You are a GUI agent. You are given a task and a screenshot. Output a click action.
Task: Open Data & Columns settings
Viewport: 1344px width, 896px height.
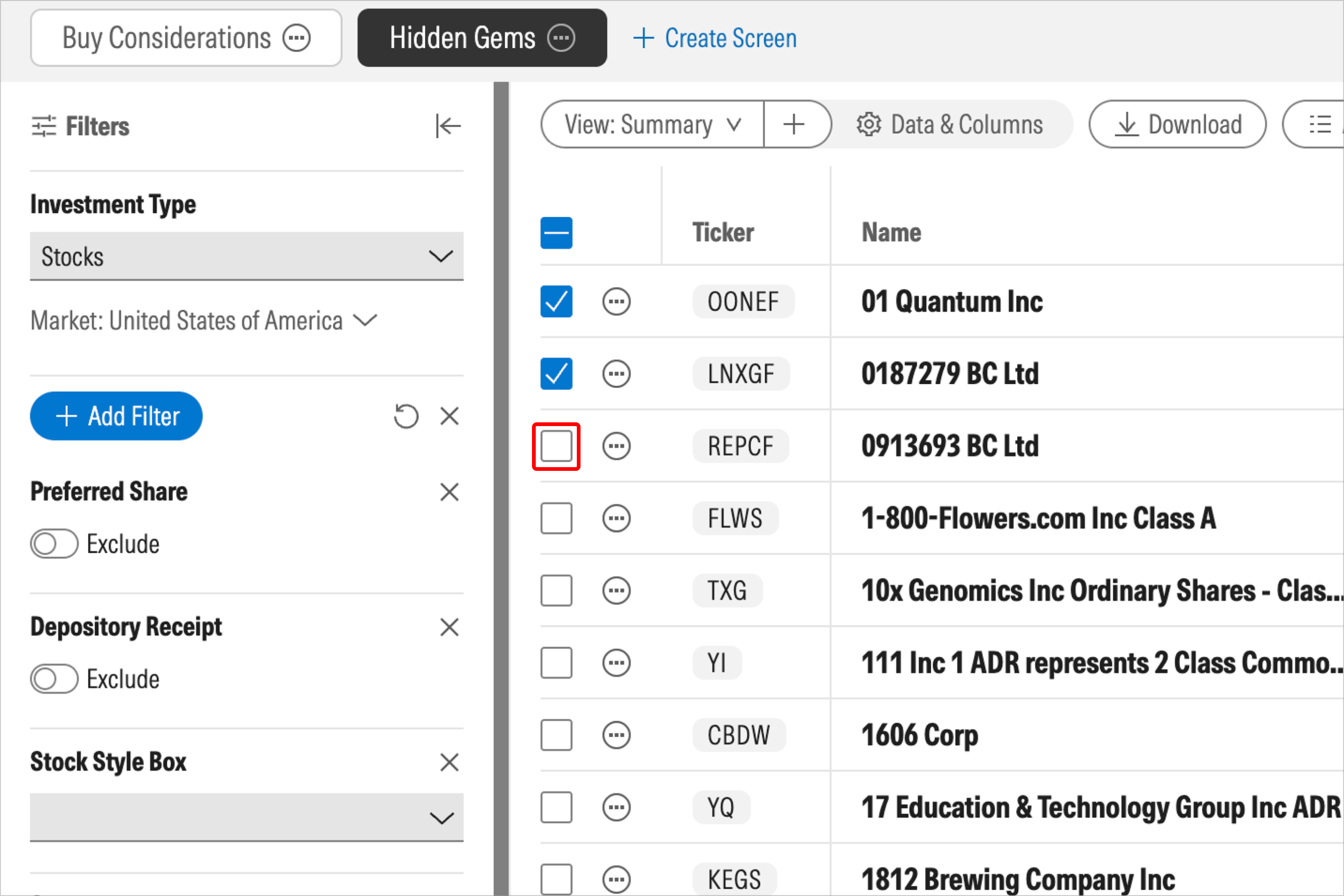(x=950, y=124)
